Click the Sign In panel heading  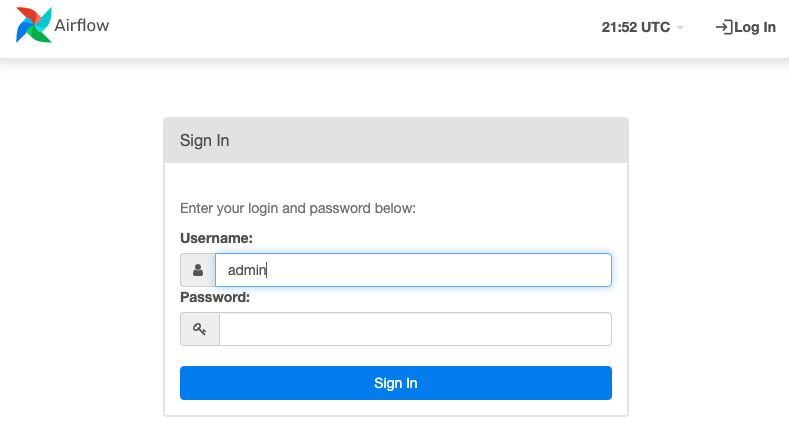tap(204, 140)
